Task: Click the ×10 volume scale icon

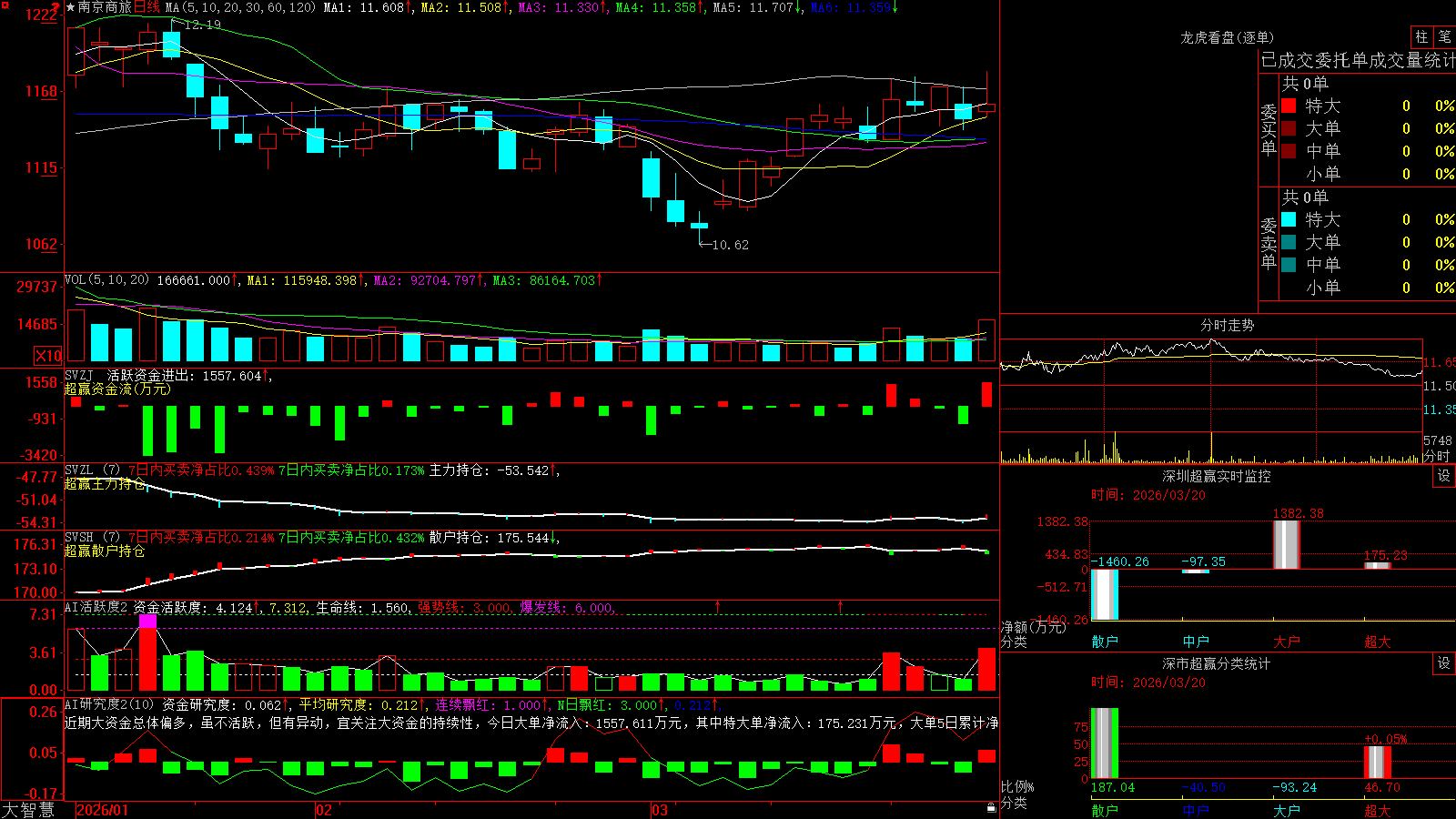Action: click(x=48, y=356)
